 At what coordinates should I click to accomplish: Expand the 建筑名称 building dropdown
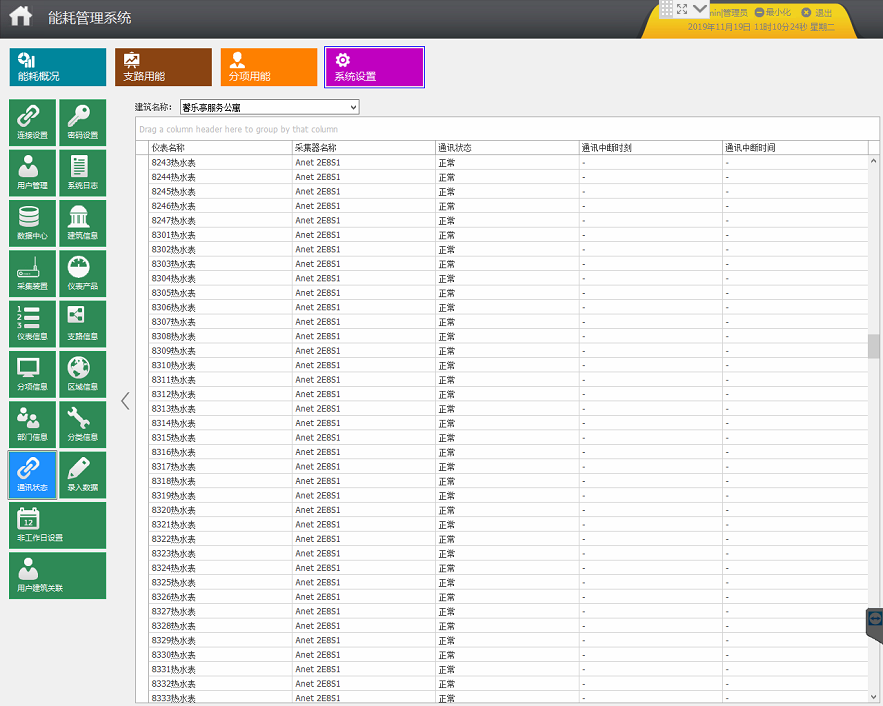click(269, 107)
